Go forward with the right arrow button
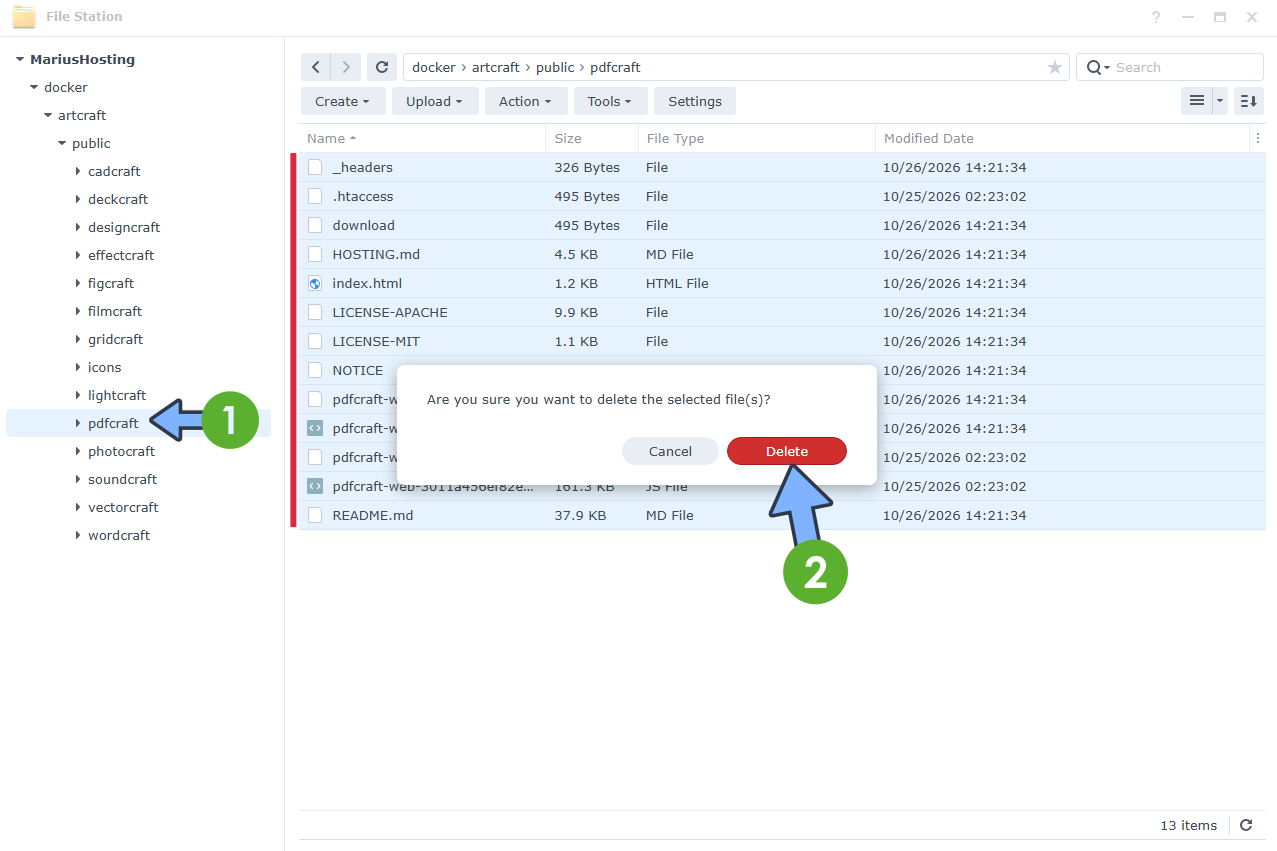 (346, 67)
